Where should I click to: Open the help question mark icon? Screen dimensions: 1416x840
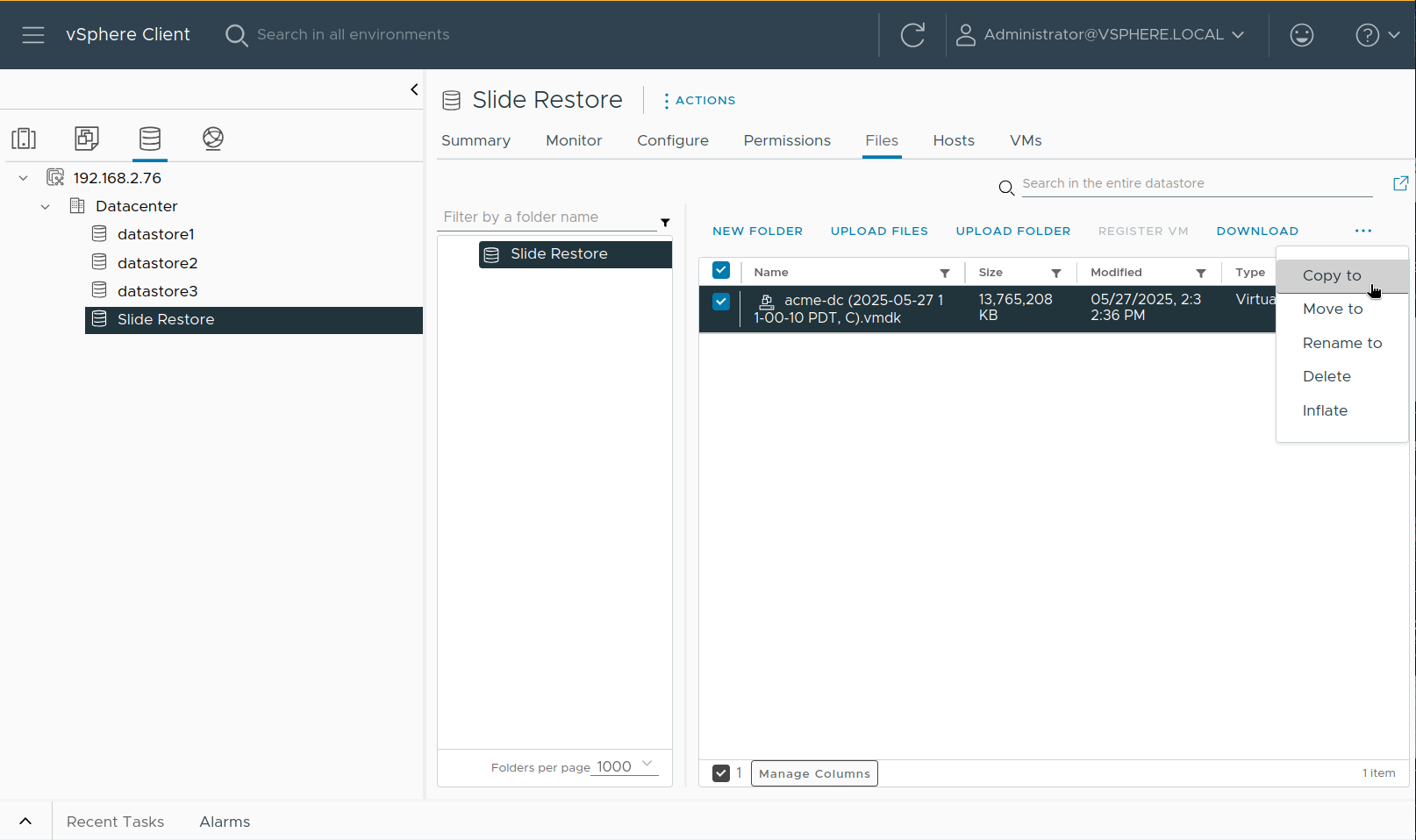(1367, 35)
